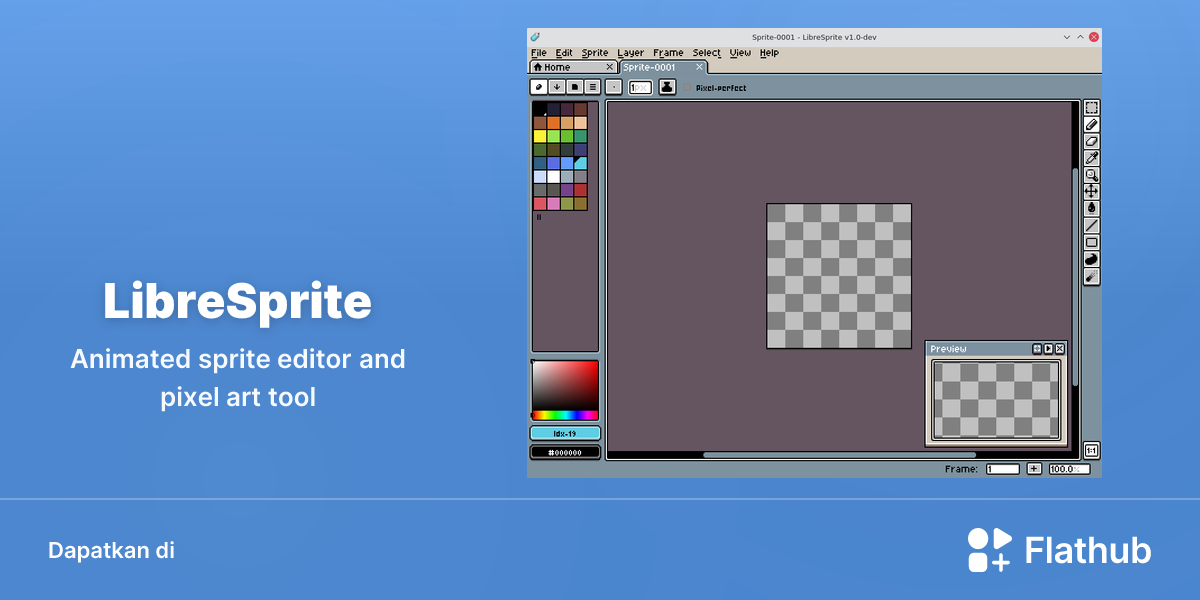1200x600 pixels.
Task: Select the Rectangle shape tool
Action: [x=1092, y=242]
